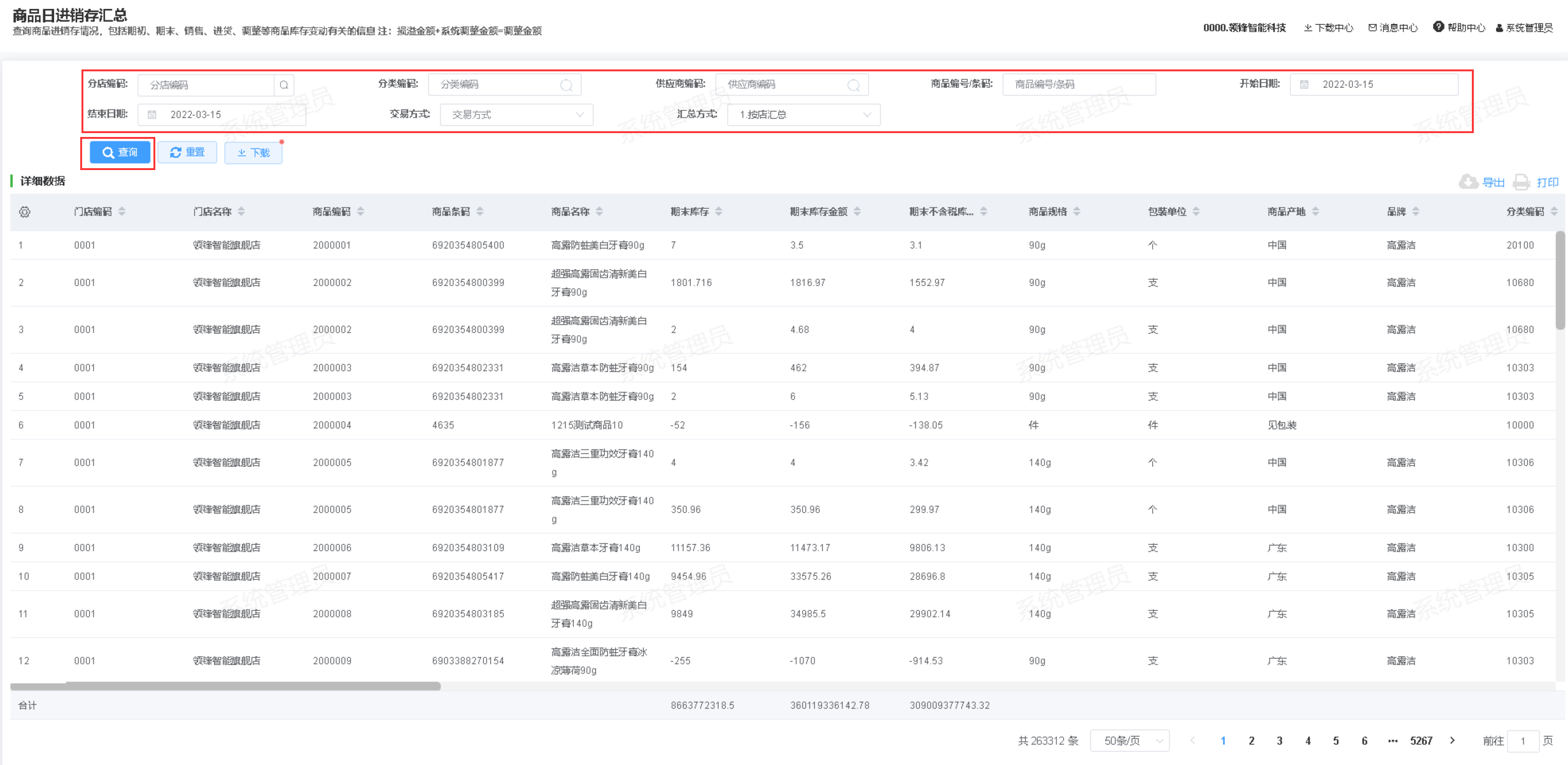Open 下载中心 in top bar
The width and height of the screenshot is (1568, 765).
point(1329,28)
